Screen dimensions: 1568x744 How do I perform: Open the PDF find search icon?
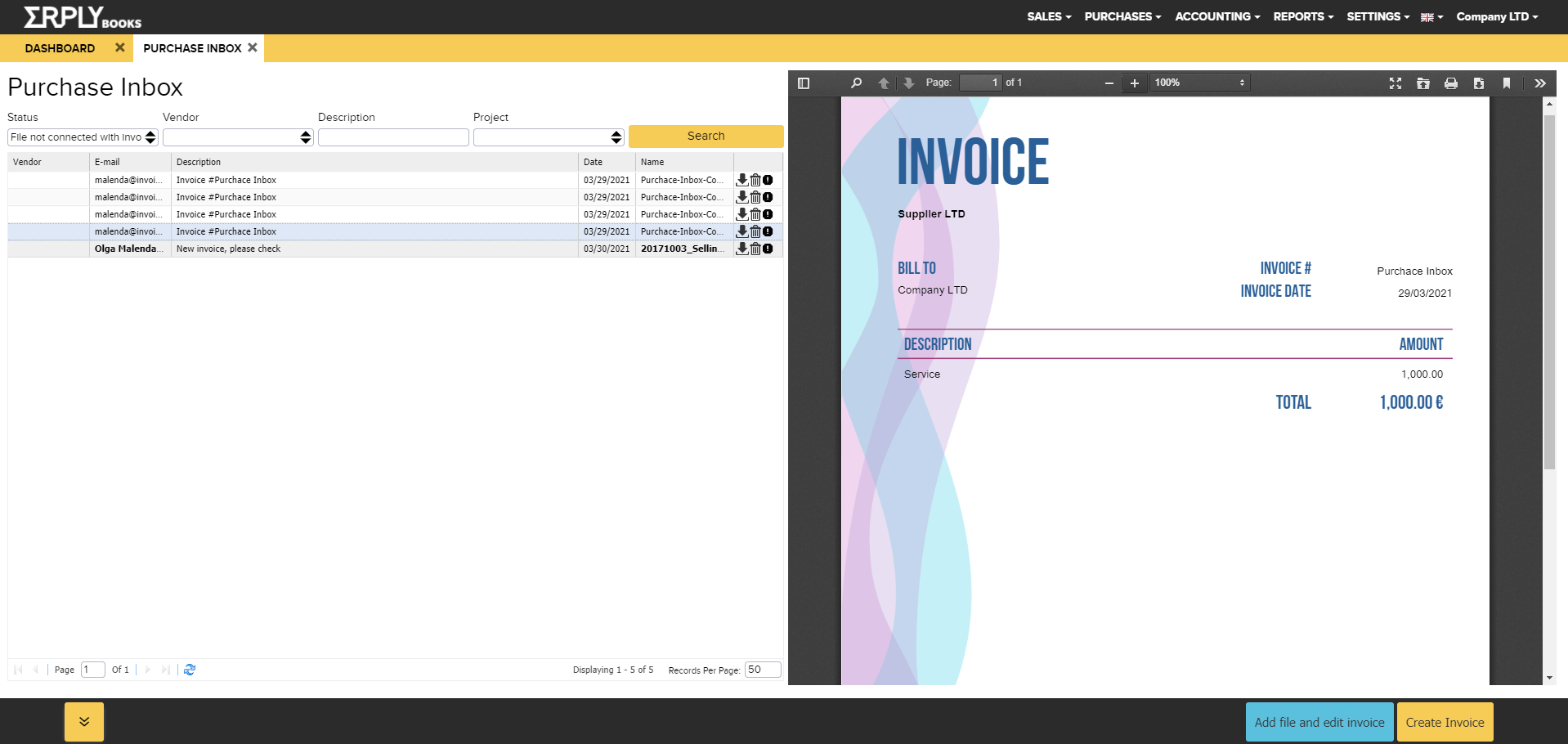[856, 83]
